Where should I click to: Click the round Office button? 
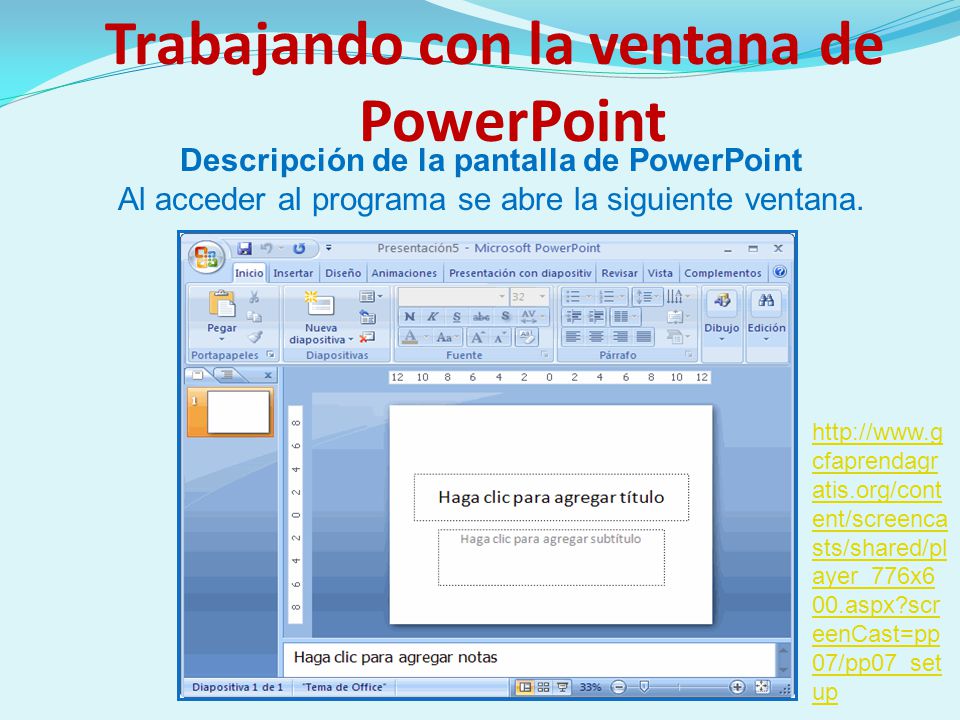(206, 257)
